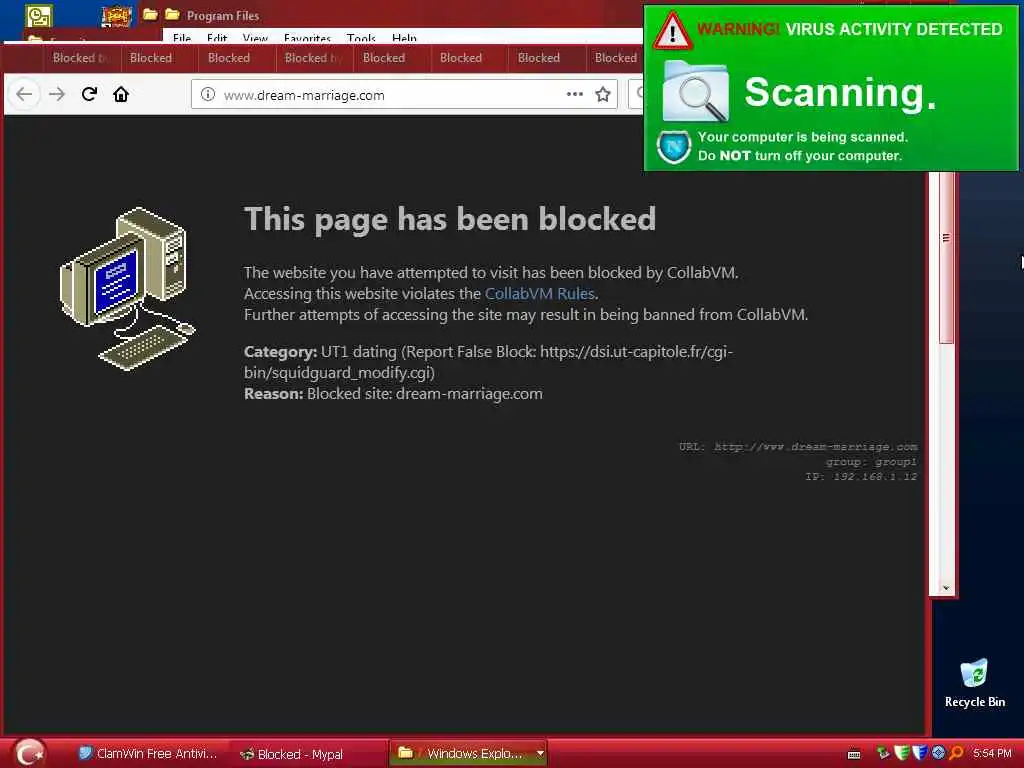Open the Favorites menu in Explorer window

tap(307, 38)
